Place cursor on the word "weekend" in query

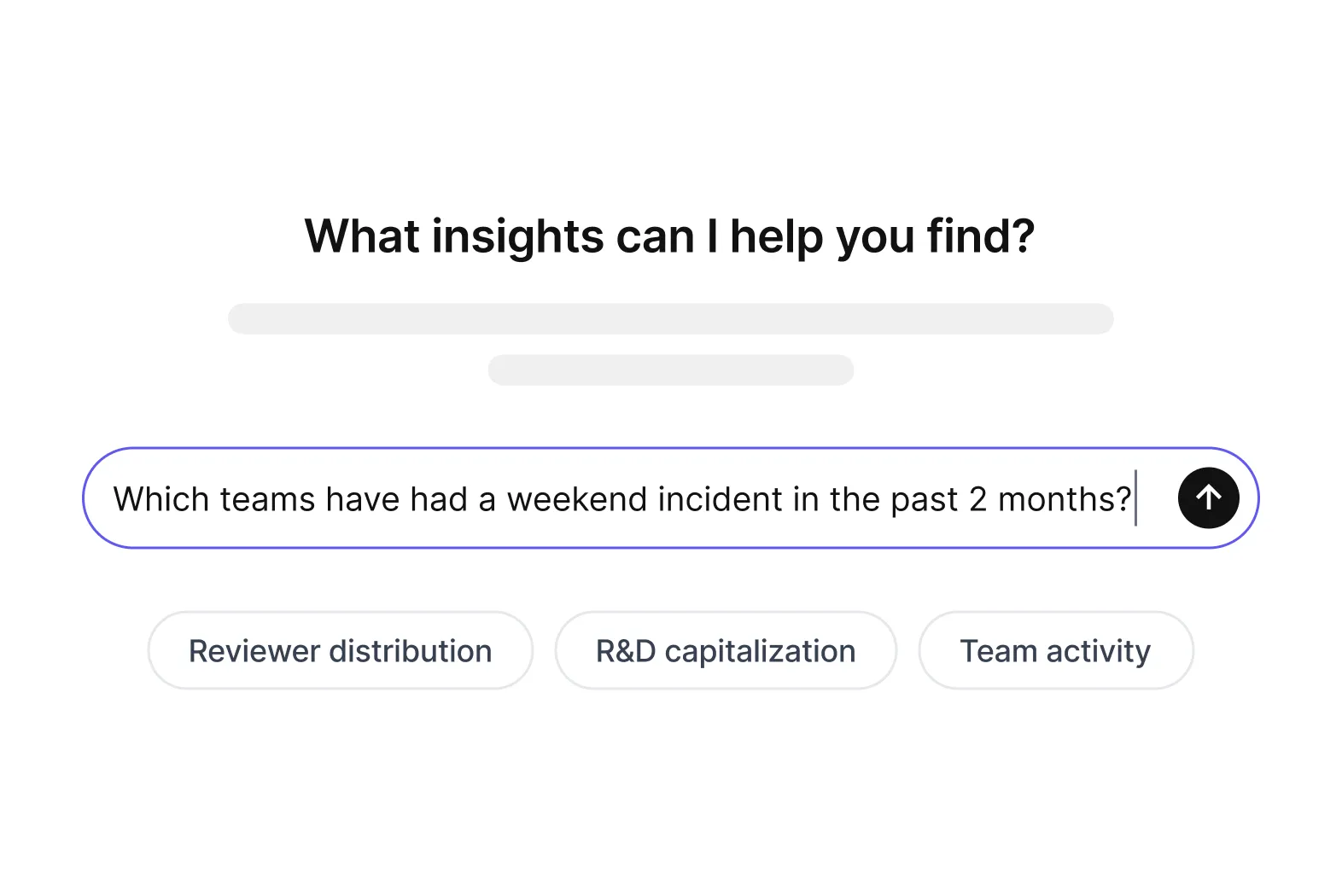[577, 499]
